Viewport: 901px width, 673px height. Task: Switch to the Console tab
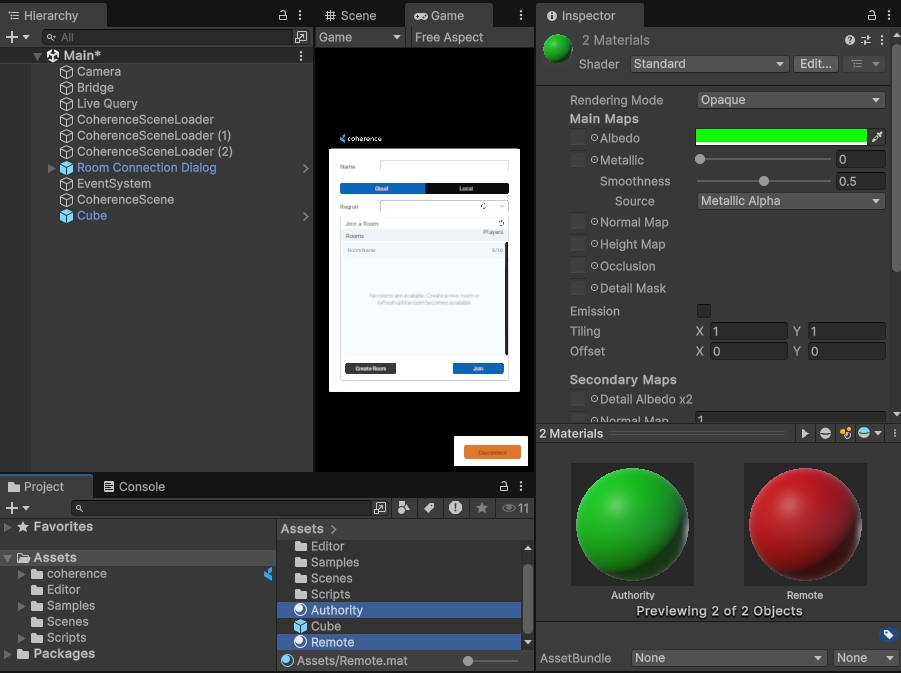click(x=133, y=487)
